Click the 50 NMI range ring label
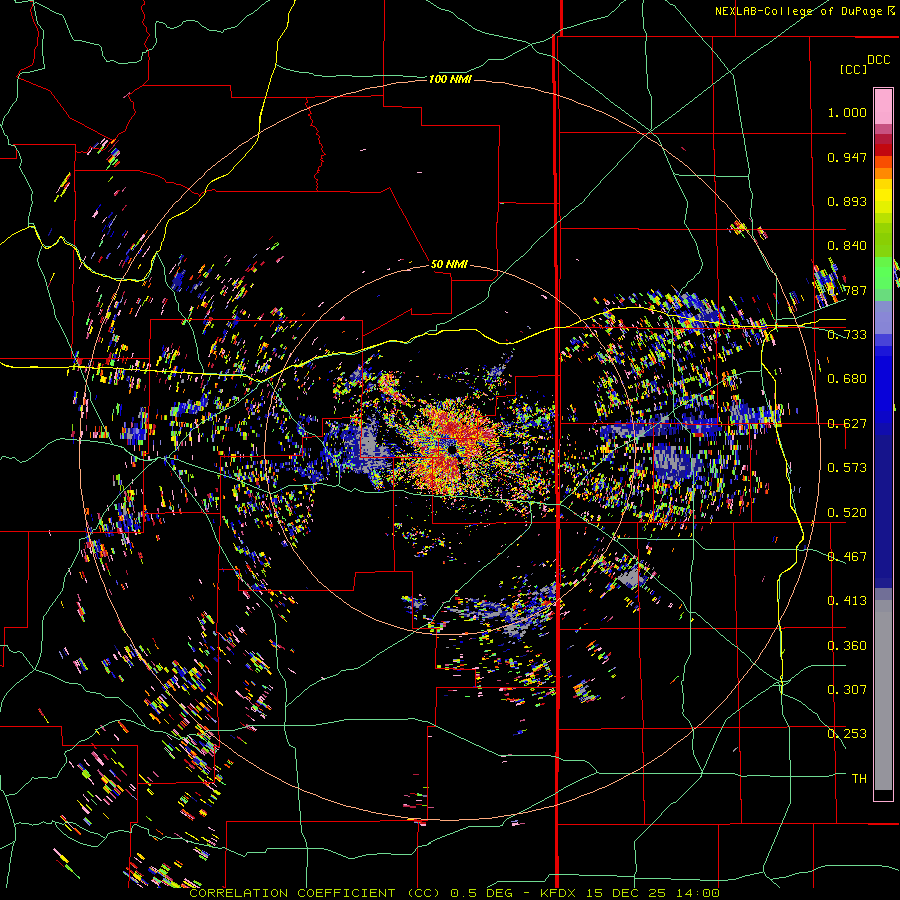900x900 pixels. [449, 264]
